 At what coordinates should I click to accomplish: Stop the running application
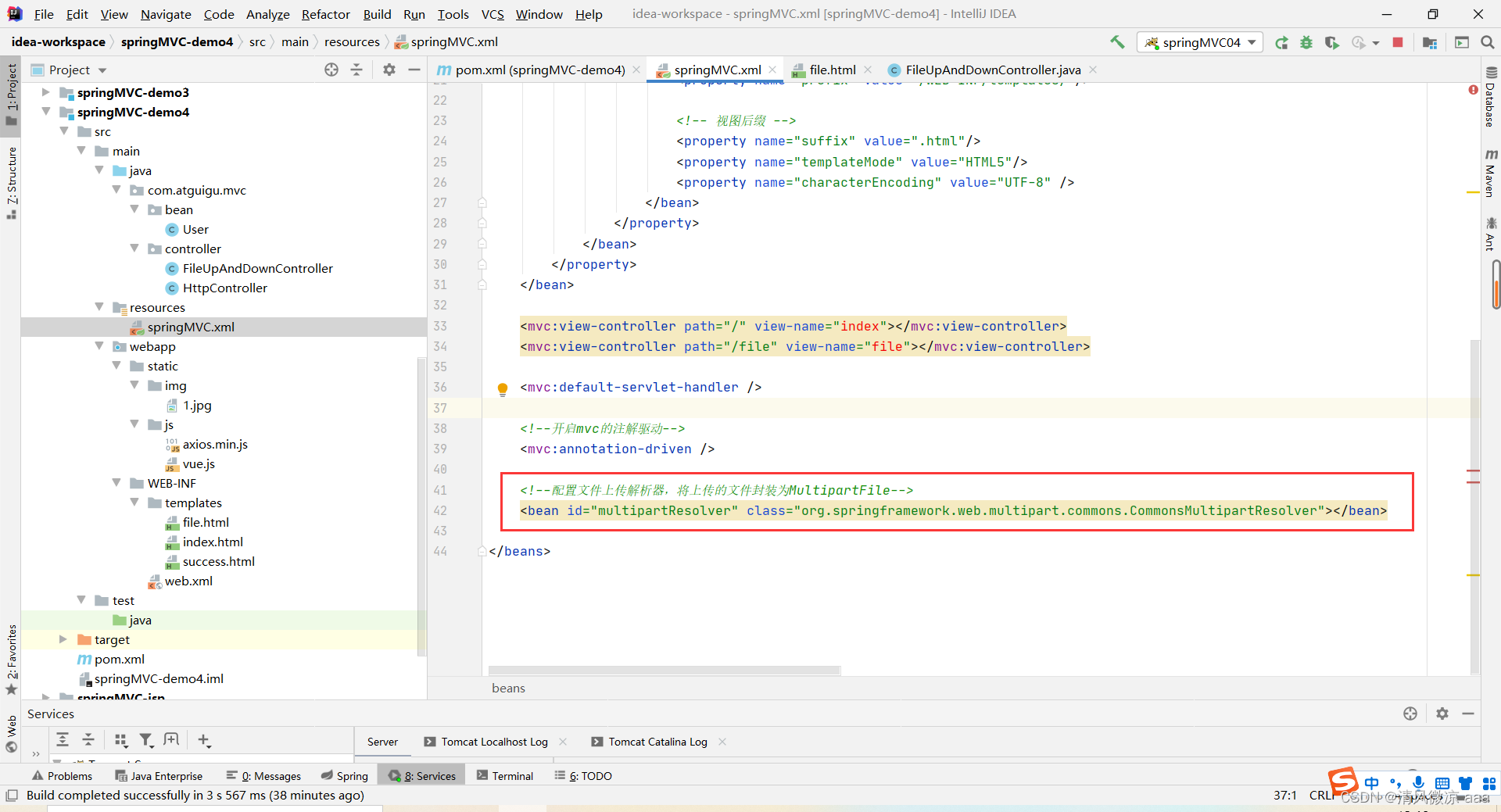pyautogui.click(x=1398, y=42)
